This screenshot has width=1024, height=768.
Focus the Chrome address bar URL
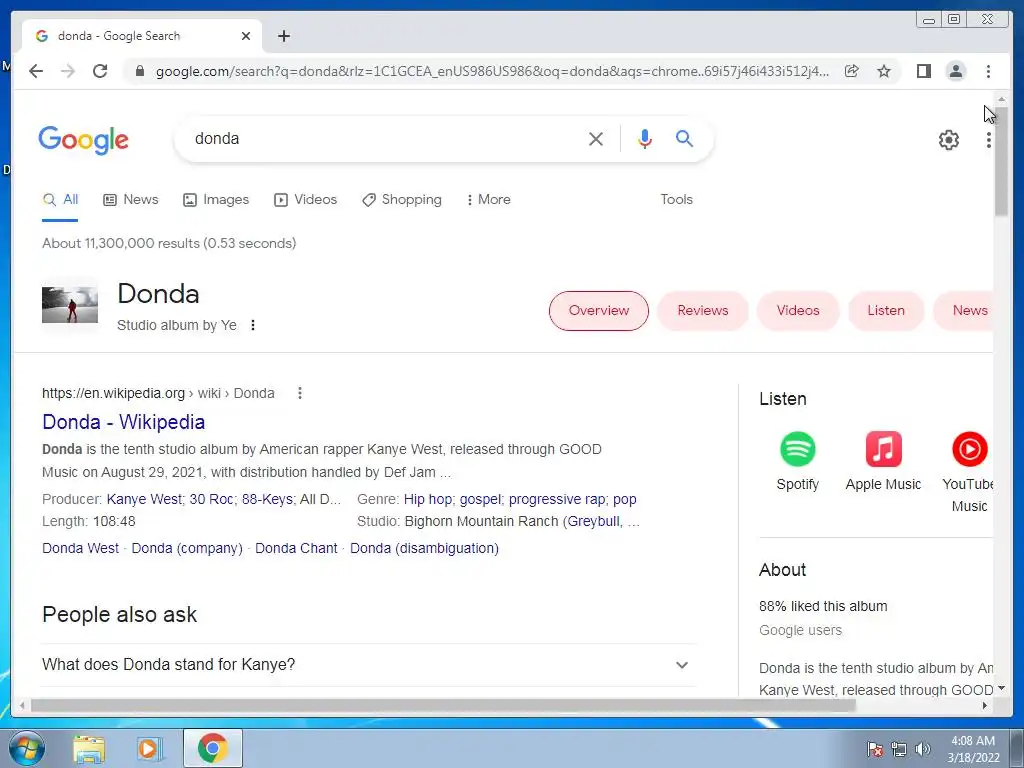click(492, 71)
